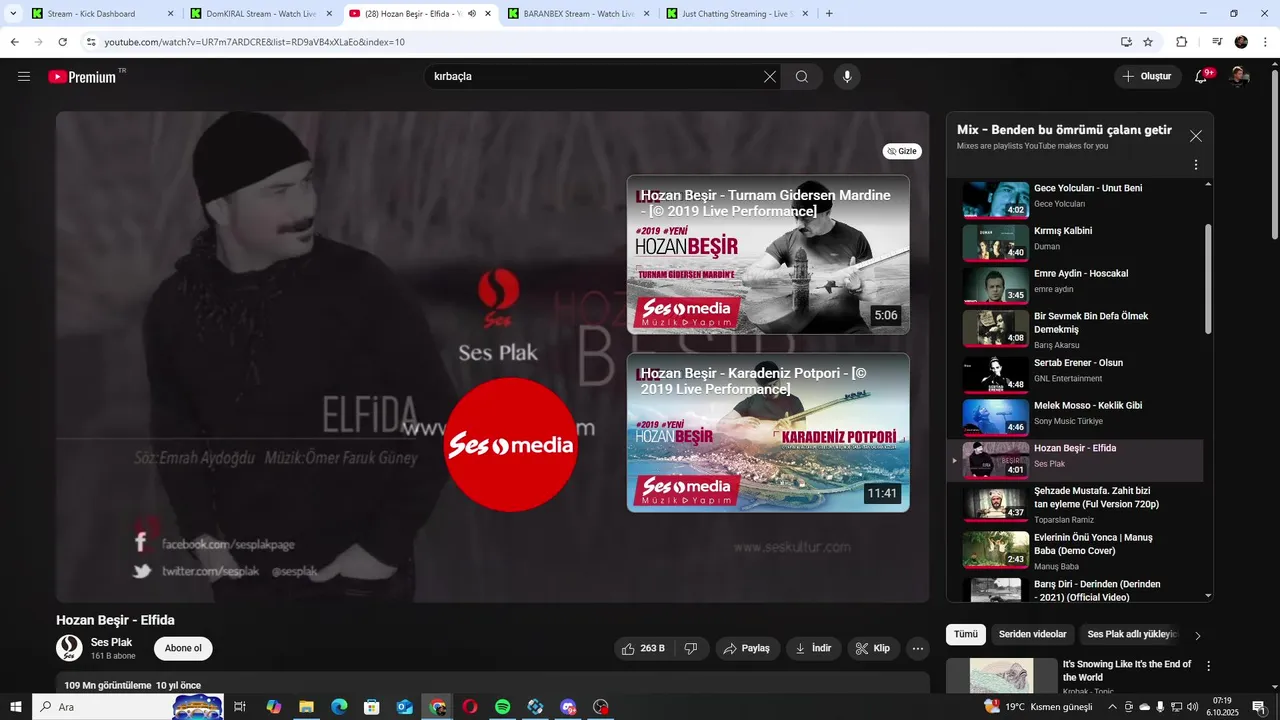1280x720 pixels.
Task: Open the YouTube guide hamburger menu
Action: coord(24,77)
